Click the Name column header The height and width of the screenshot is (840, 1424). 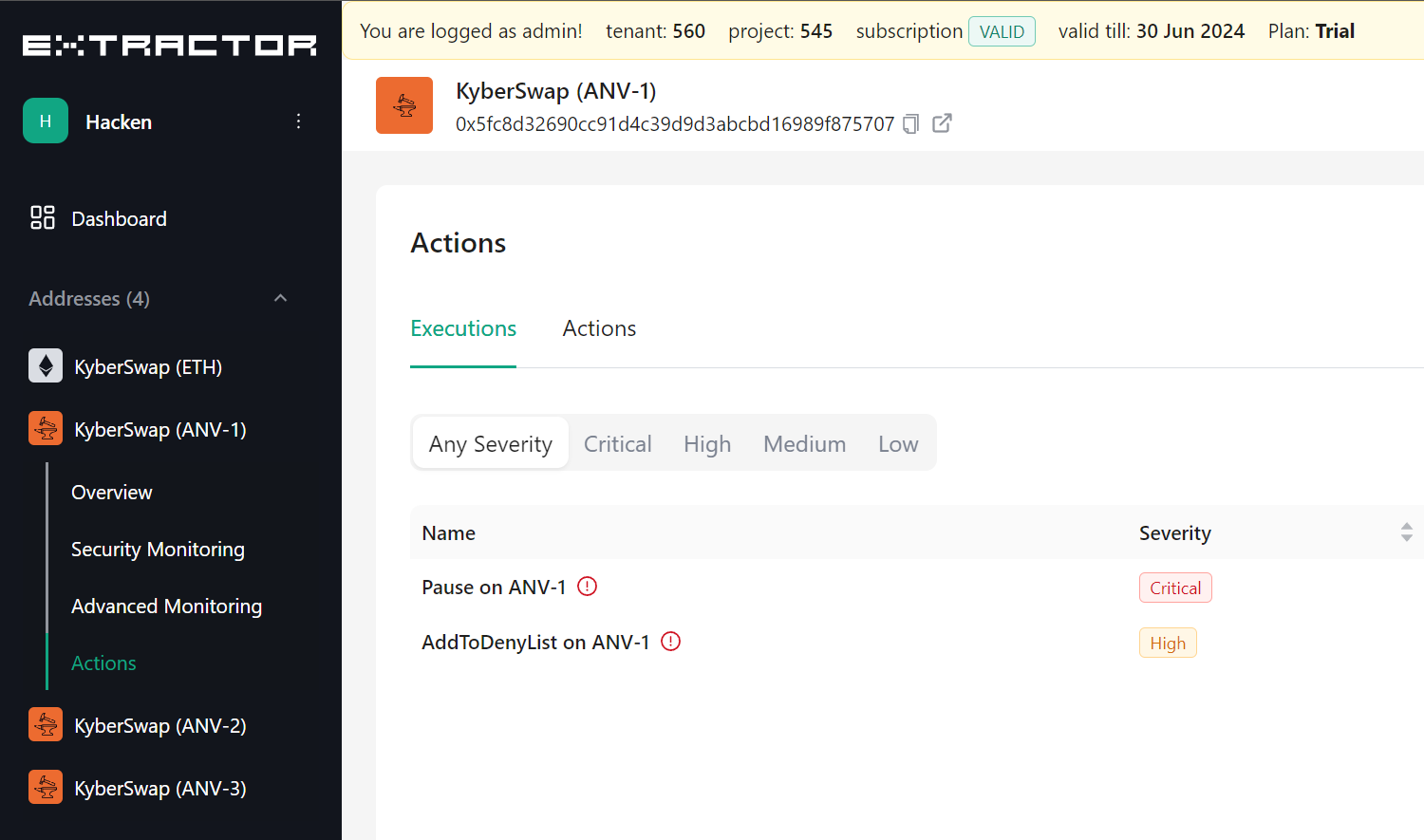(x=449, y=532)
